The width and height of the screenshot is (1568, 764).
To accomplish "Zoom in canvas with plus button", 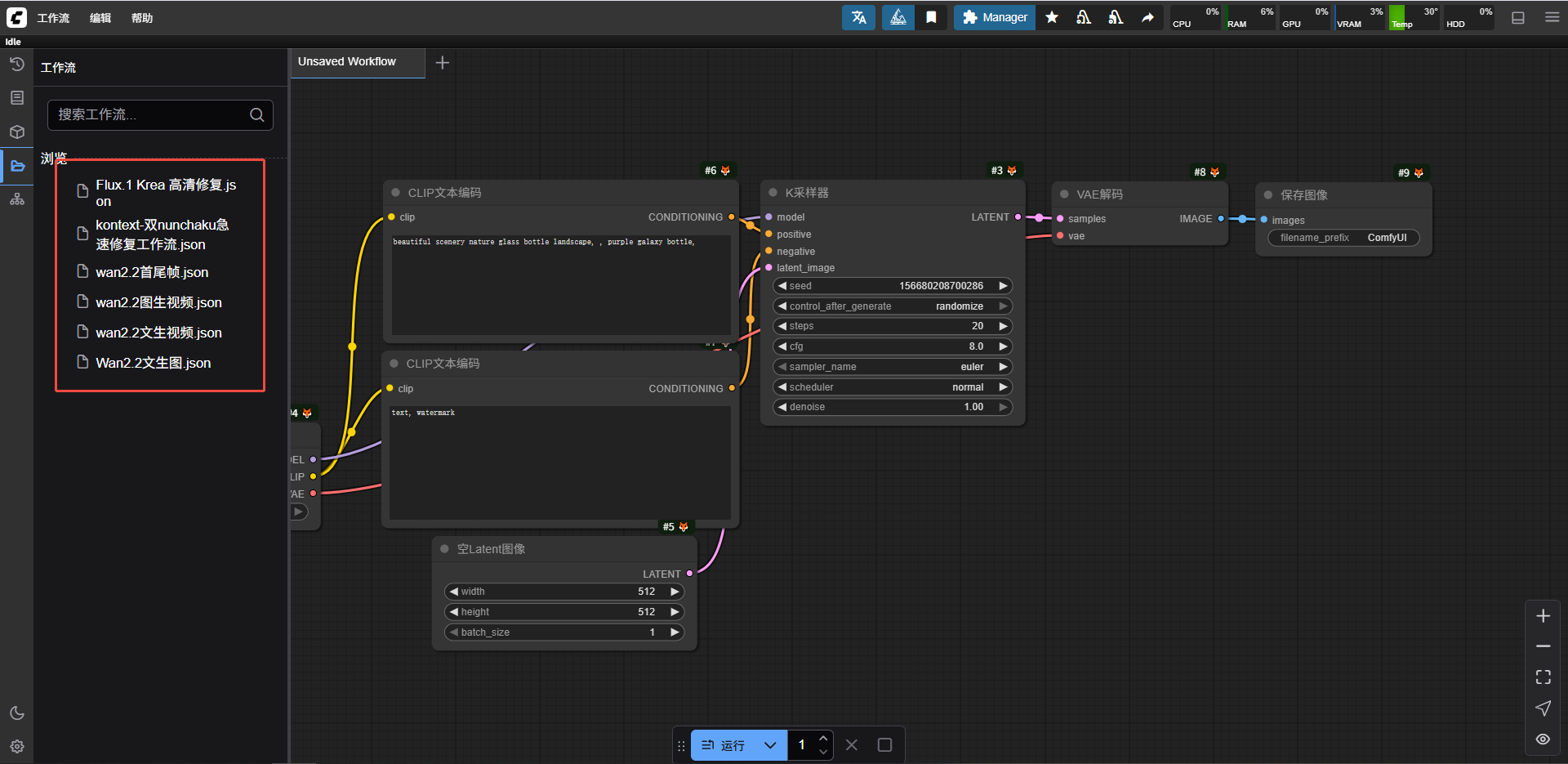I will coord(1543,616).
